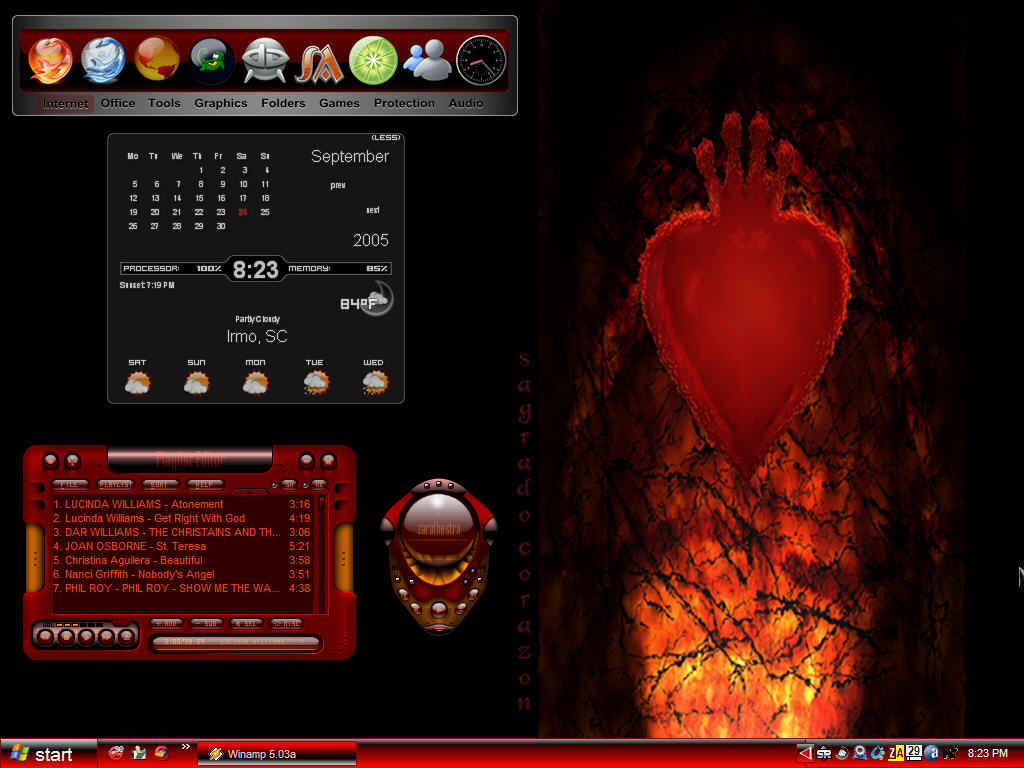Expand hidden quick launch icons chevron
Image resolution: width=1024 pixels, height=768 pixels.
click(185, 746)
